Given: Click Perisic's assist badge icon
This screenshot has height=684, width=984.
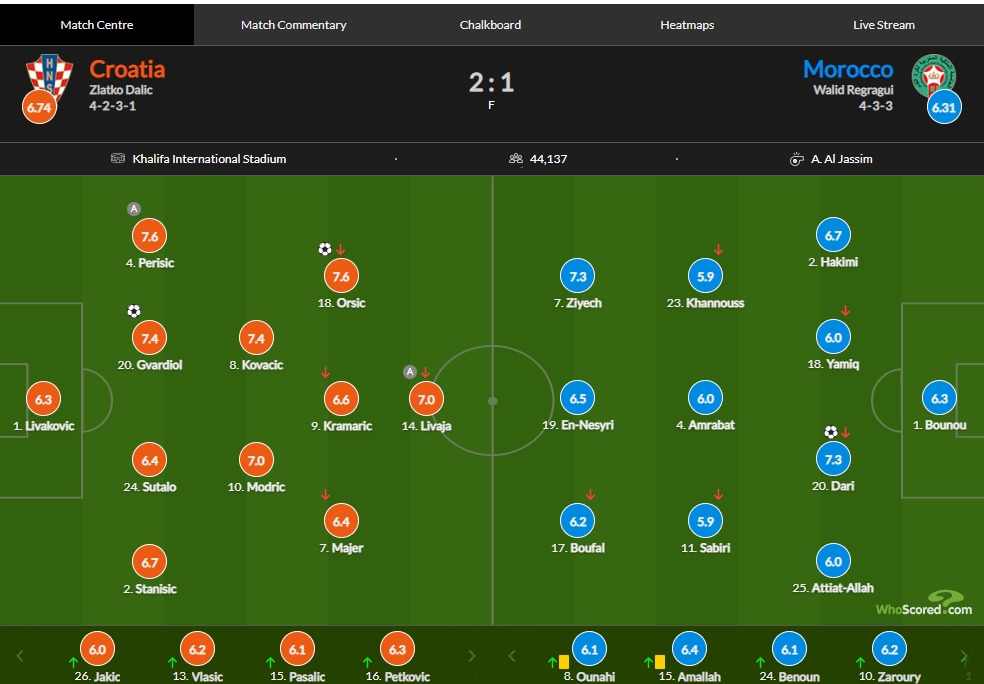Looking at the screenshot, I should (x=134, y=209).
